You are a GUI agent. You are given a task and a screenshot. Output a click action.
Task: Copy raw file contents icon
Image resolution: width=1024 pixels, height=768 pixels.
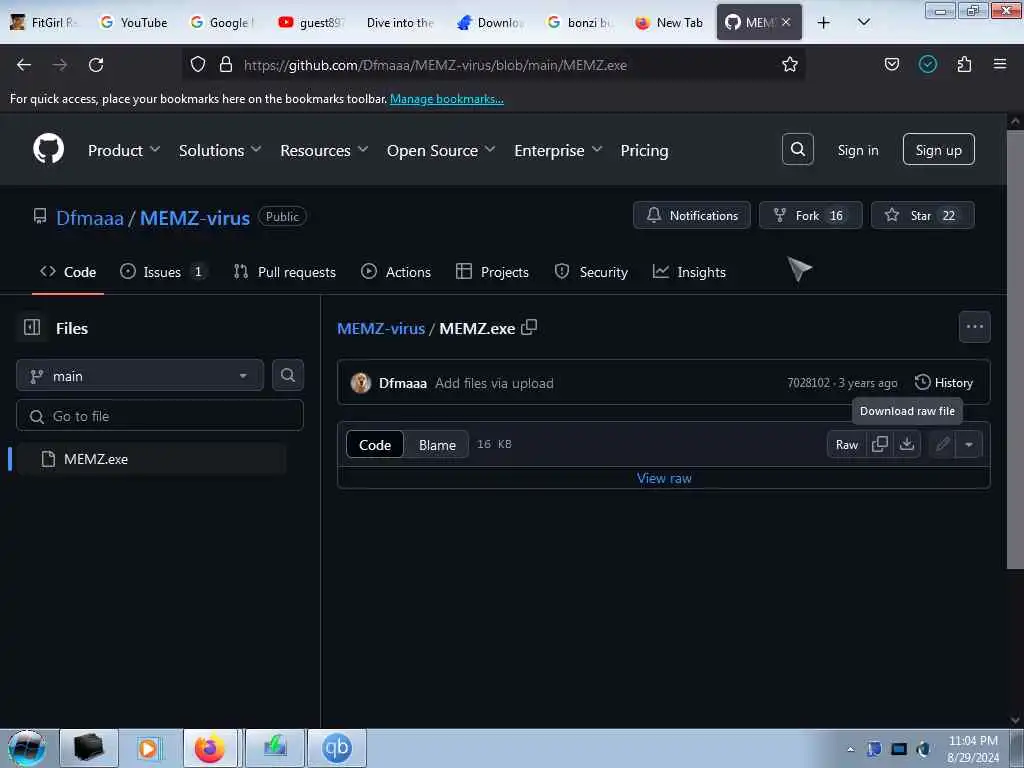tap(880, 444)
